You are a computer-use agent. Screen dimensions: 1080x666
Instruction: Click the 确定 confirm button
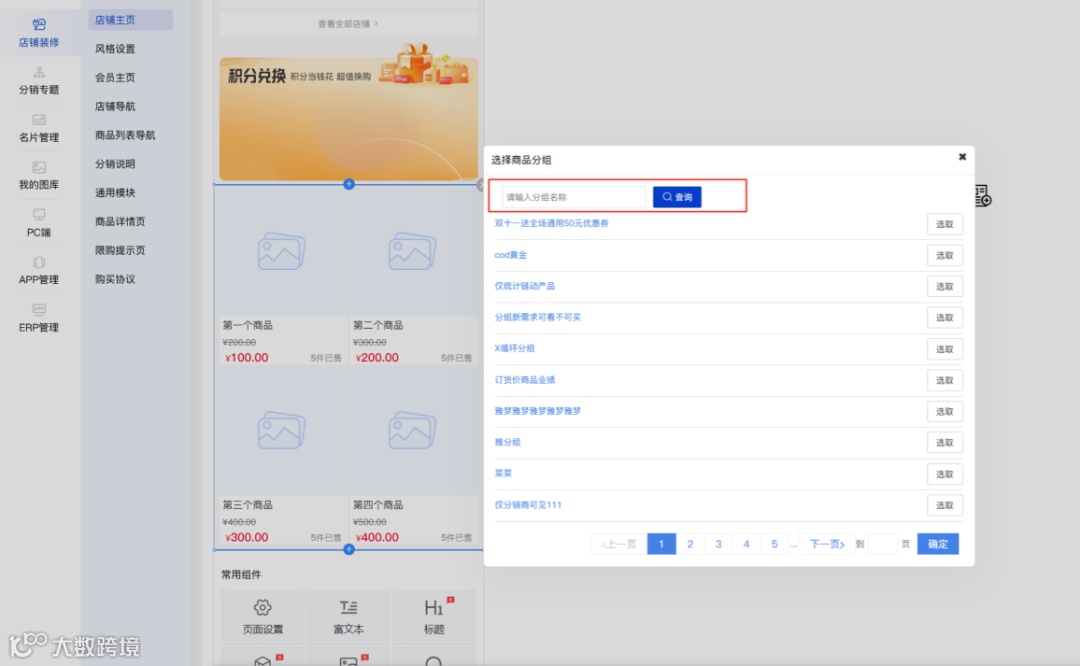tap(937, 544)
